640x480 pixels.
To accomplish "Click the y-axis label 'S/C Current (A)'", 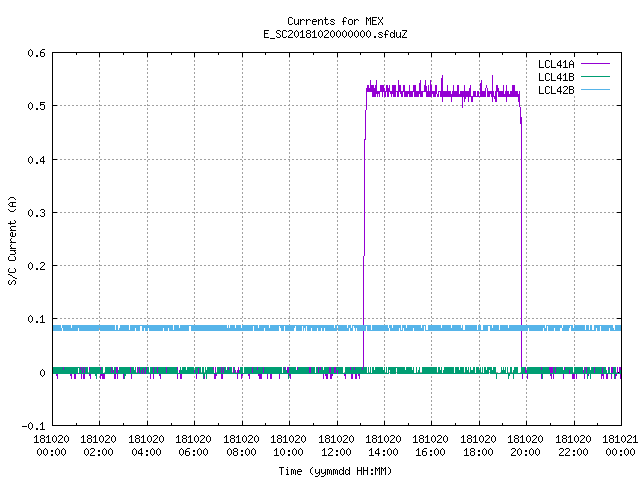I will point(12,240).
